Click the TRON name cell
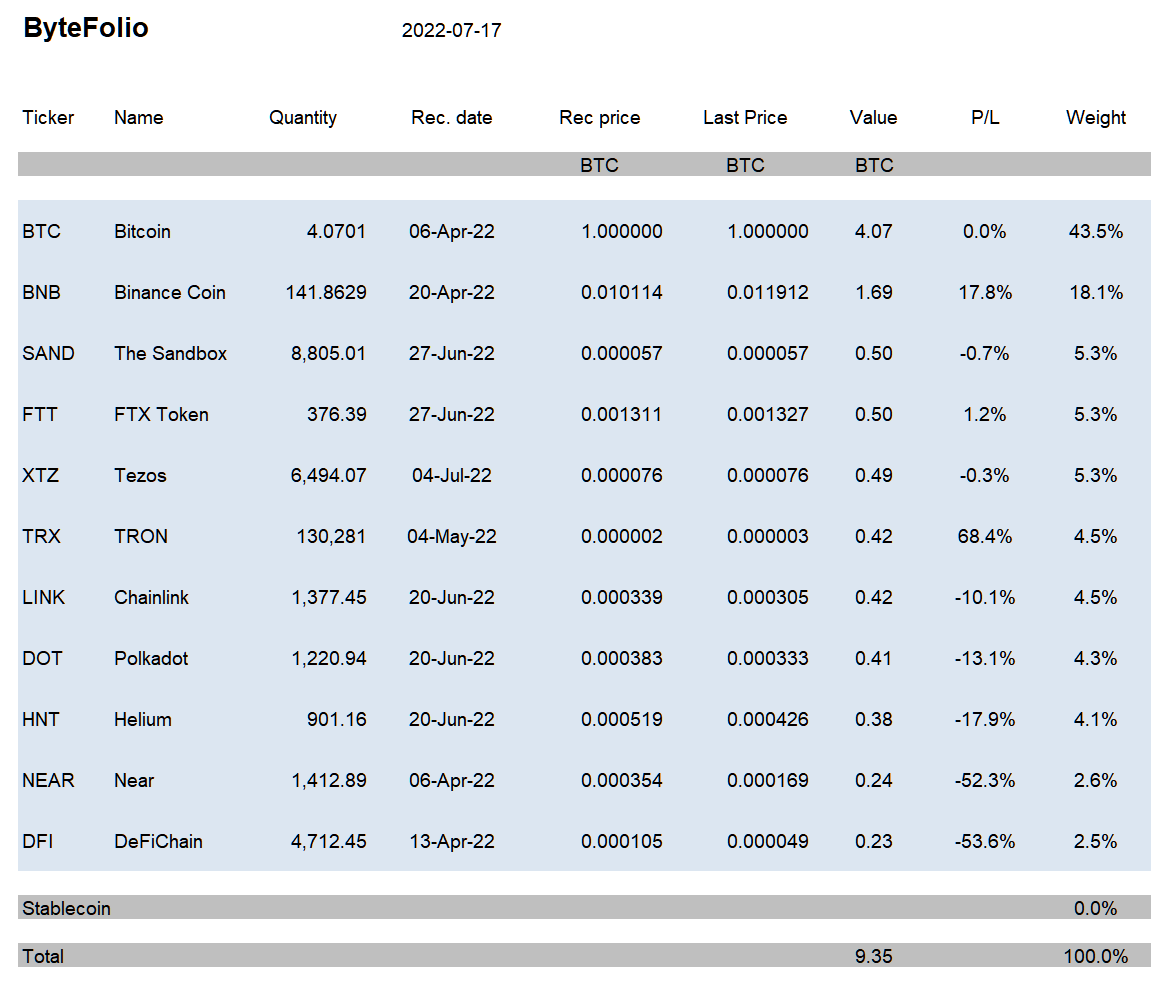This screenshot has height=994, width=1176. pyautogui.click(x=141, y=536)
